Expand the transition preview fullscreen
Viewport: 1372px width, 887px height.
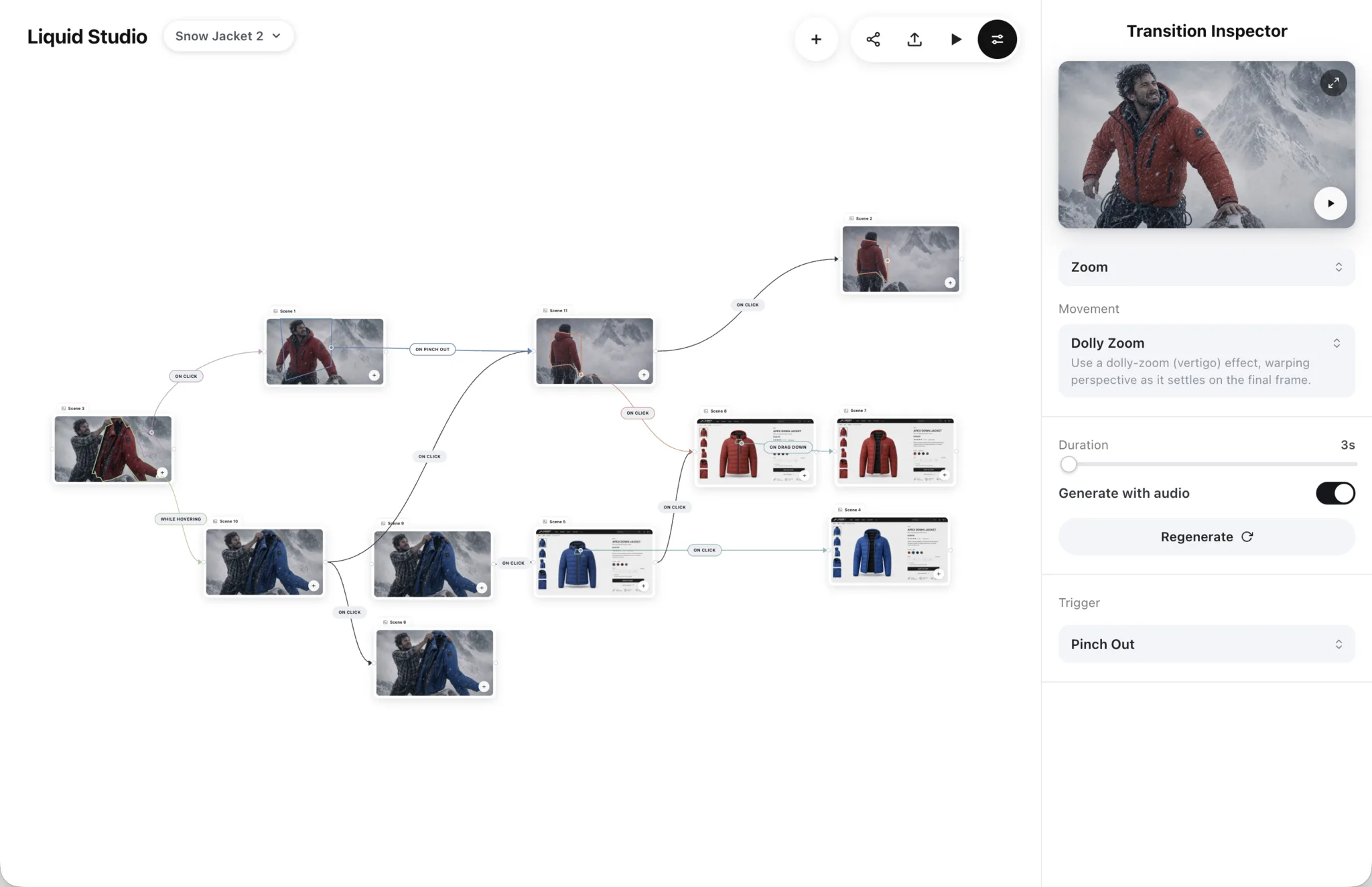pos(1333,83)
